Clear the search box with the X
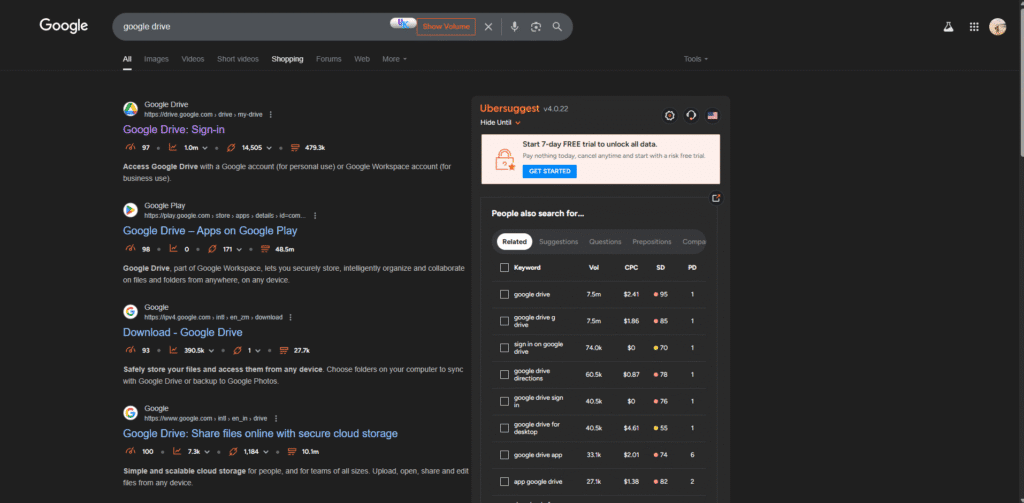Viewport: 1024px width, 503px height. coord(488,27)
